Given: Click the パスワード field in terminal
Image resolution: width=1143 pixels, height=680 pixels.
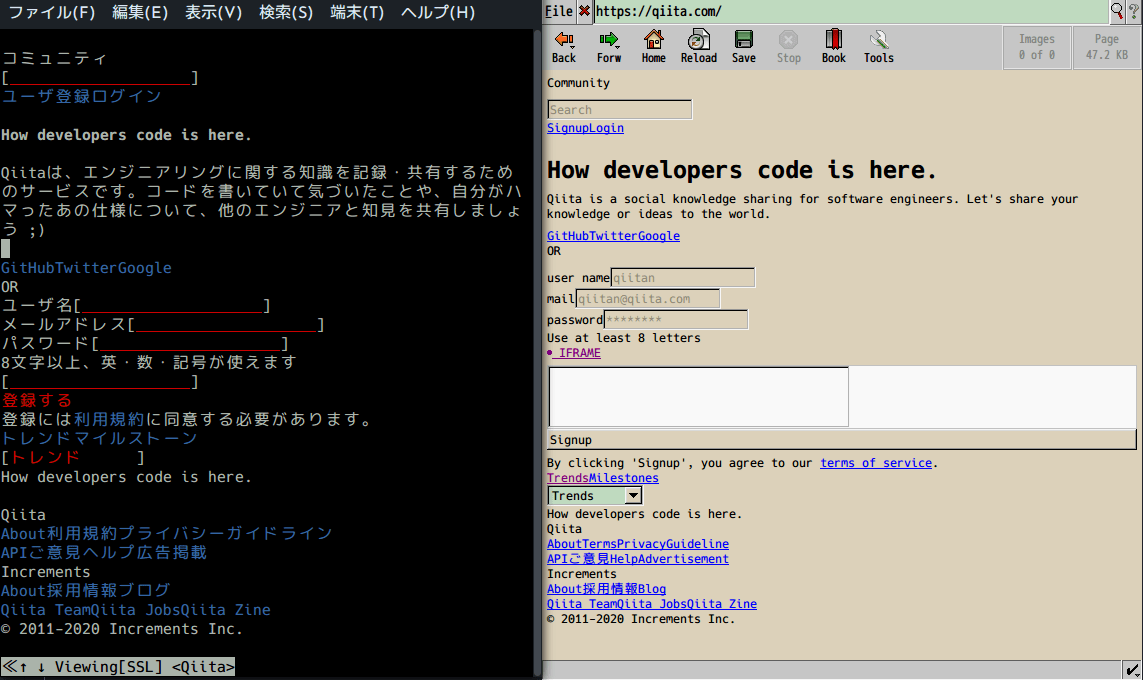Looking at the screenshot, I should click(190, 343).
